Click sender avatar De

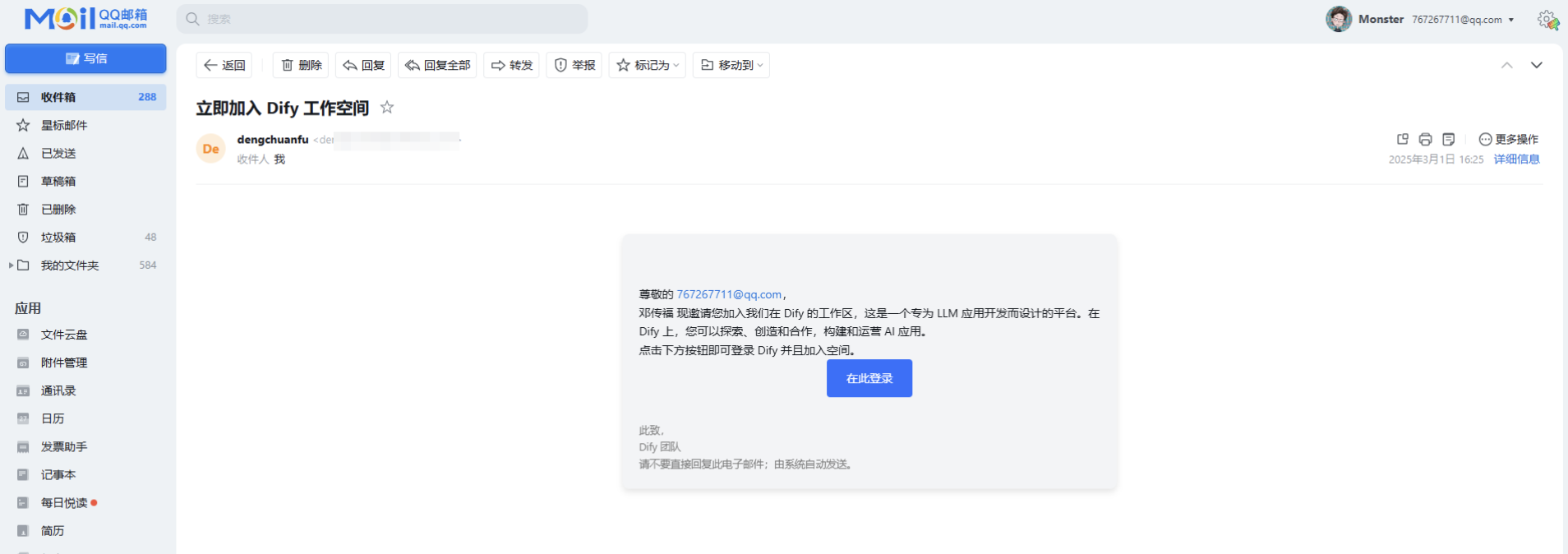click(x=211, y=149)
